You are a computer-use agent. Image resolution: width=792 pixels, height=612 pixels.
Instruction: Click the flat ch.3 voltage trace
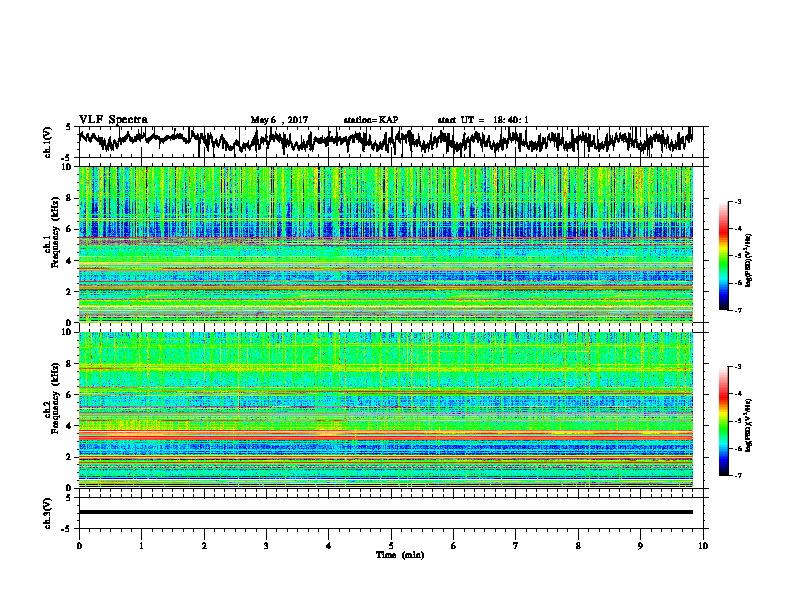(385, 512)
